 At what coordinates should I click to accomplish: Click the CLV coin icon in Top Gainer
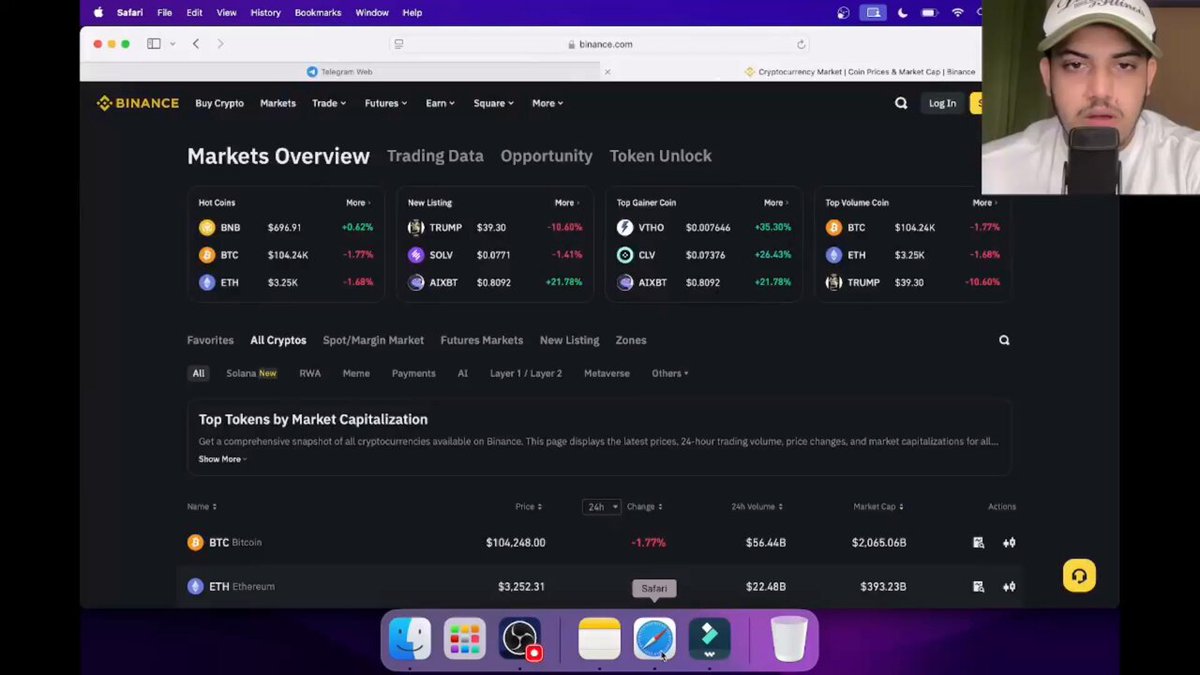pyautogui.click(x=625, y=255)
